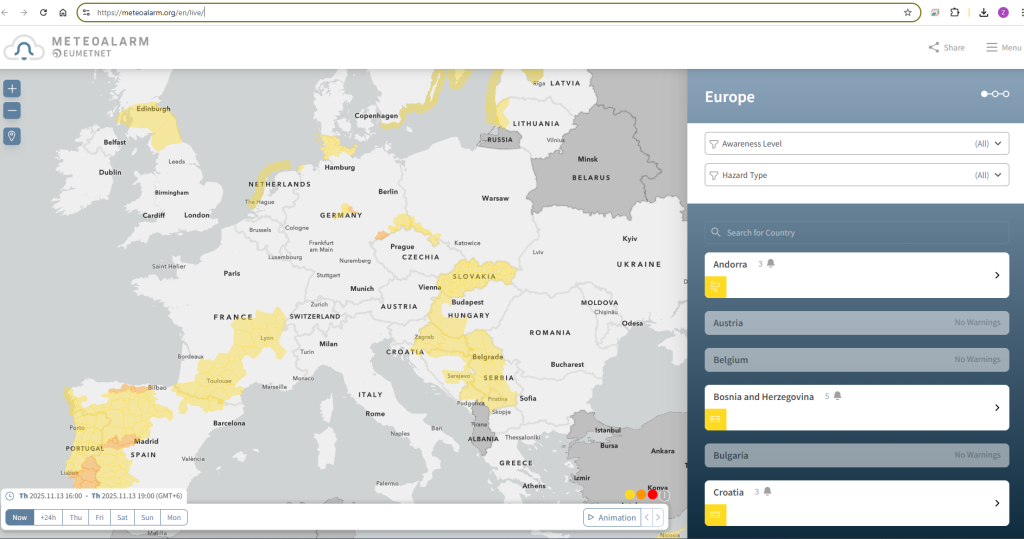Open the browser Extensions puzzle icon
The height and width of the screenshot is (539, 1024).
coord(954,13)
